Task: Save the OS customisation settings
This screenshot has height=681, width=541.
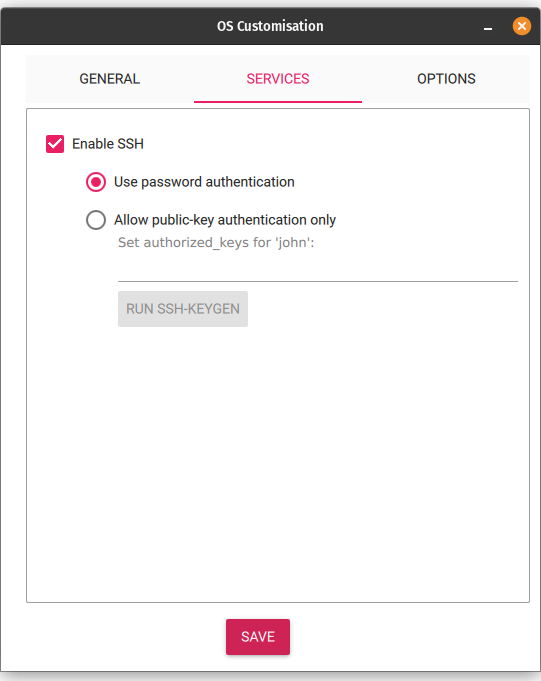Action: pyautogui.click(x=258, y=637)
